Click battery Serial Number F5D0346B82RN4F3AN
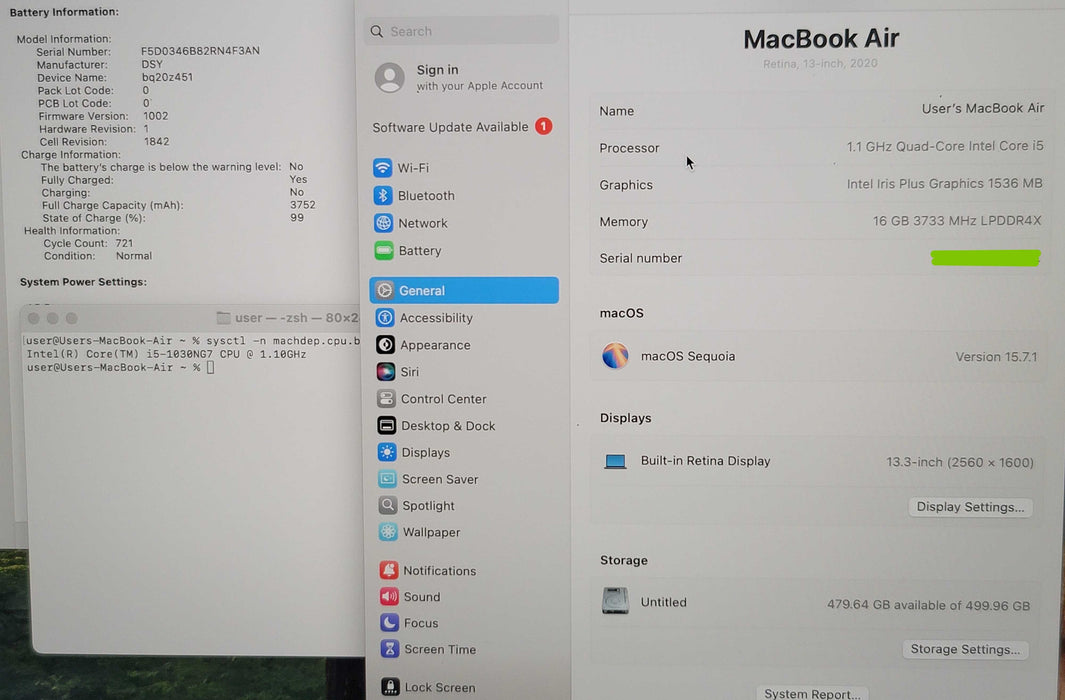Image resolution: width=1065 pixels, height=700 pixels. 200,51
